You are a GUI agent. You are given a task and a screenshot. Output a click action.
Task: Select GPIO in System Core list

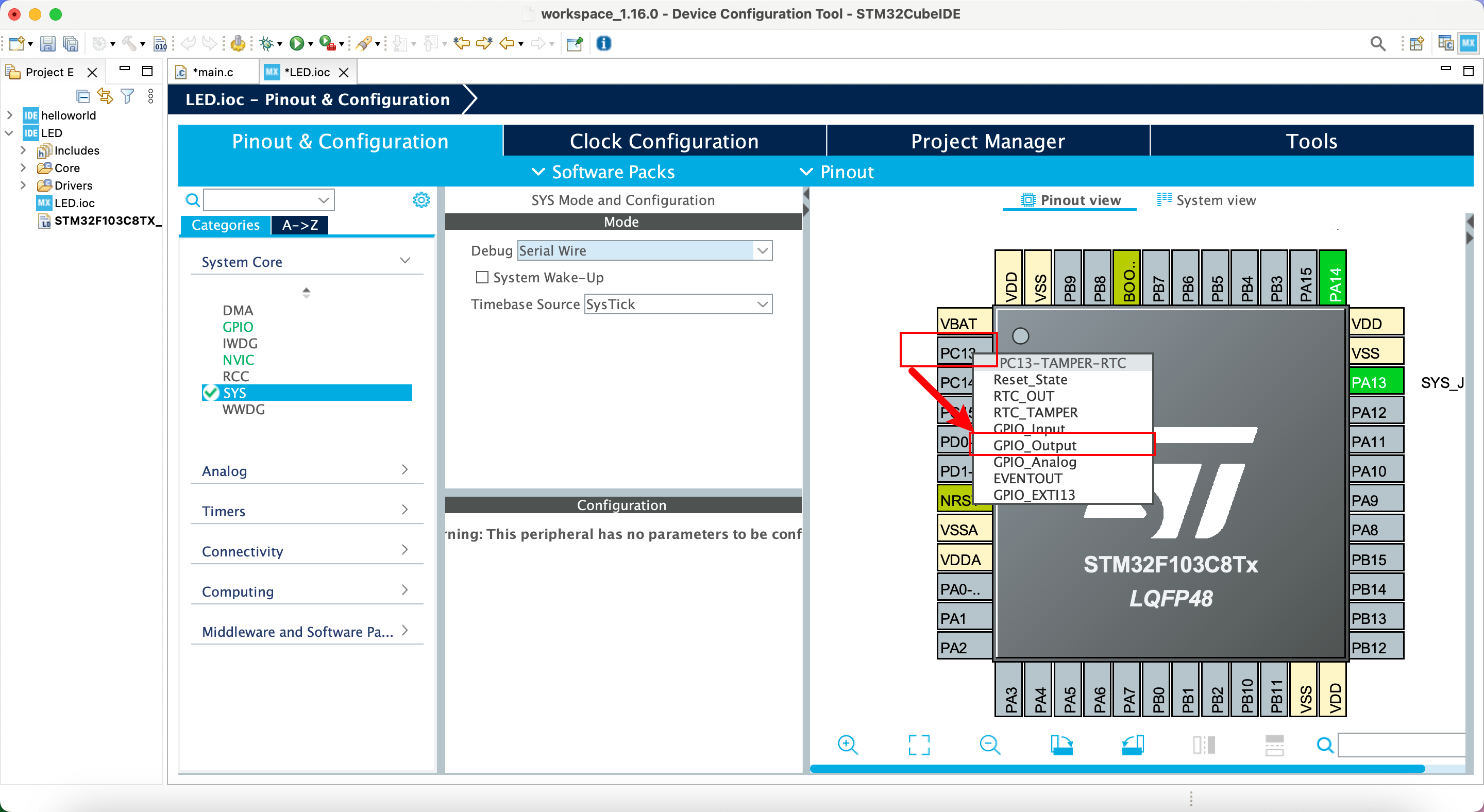pos(238,327)
